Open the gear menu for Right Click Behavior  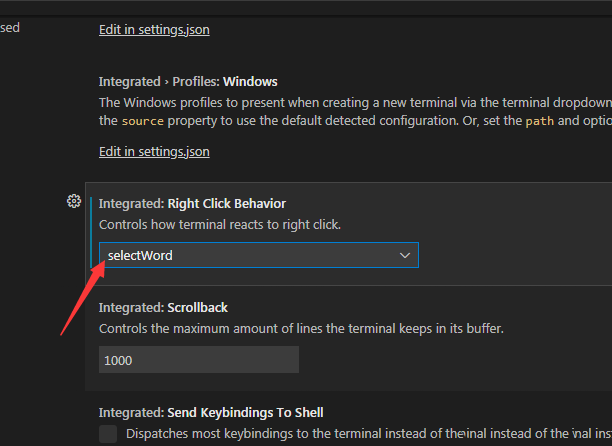[x=73, y=202]
